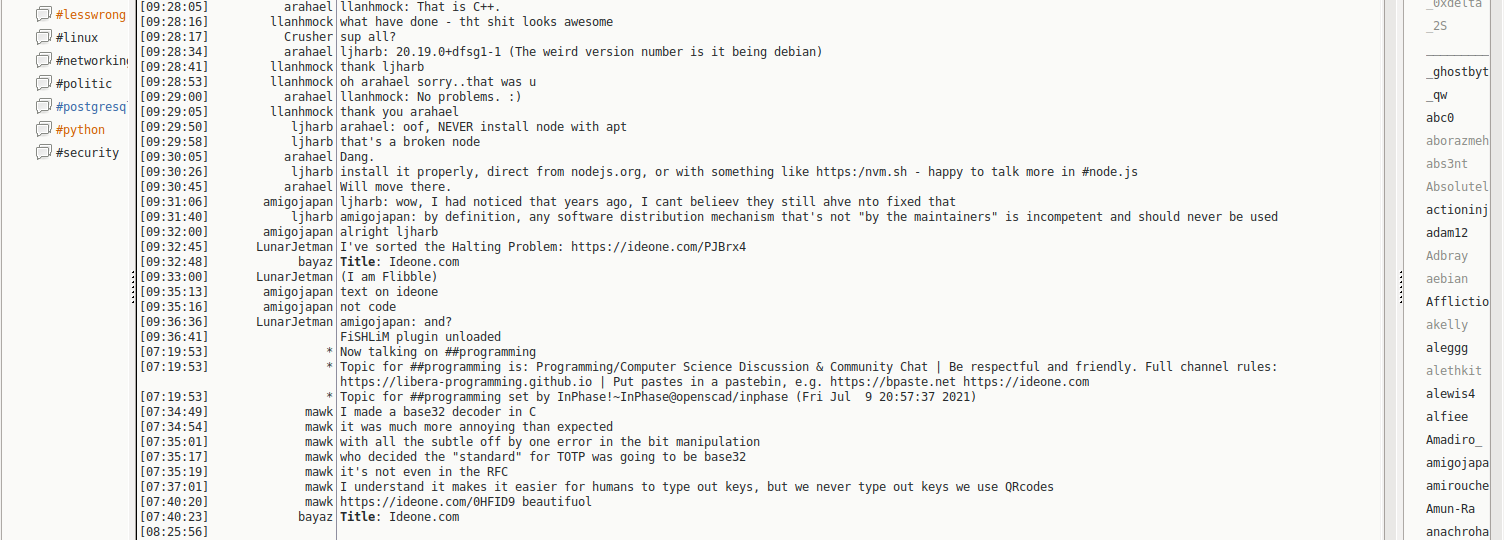Click the chat area vertical scrollbar
Screen dimensions: 1504x540
click(x=1391, y=270)
